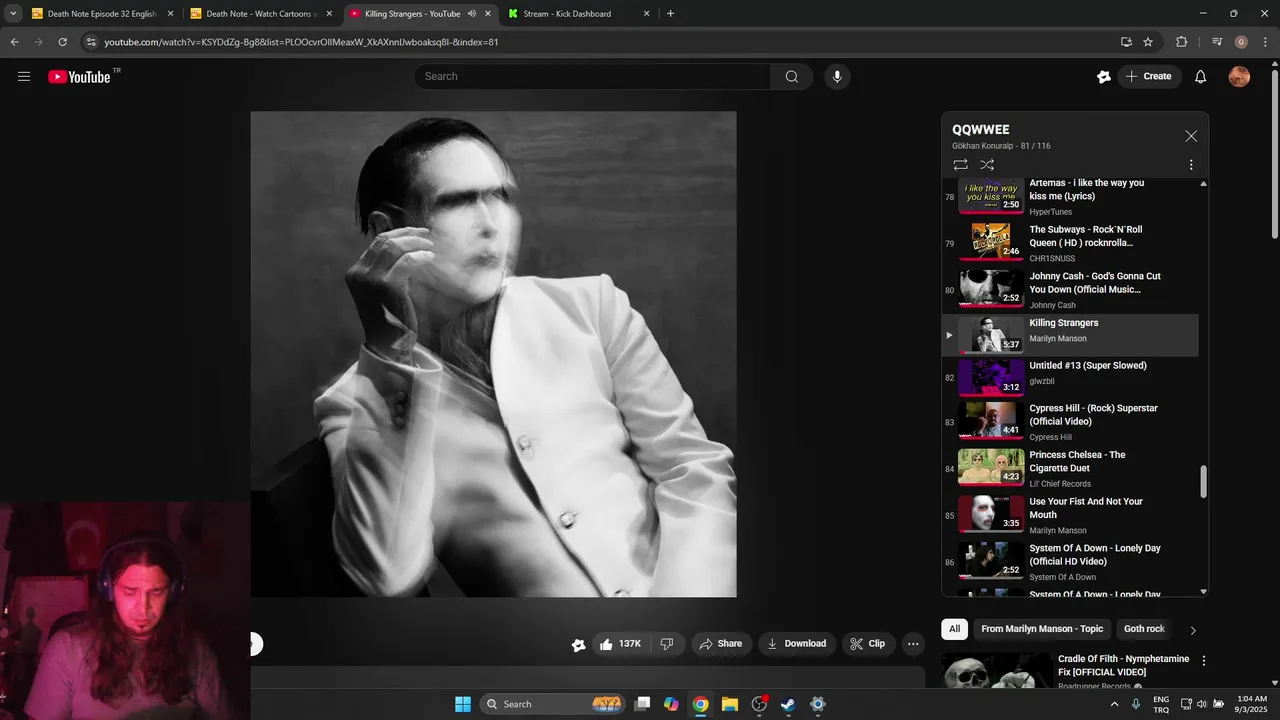Start voice search with the microphone
The height and width of the screenshot is (720, 1280).
[837, 76]
